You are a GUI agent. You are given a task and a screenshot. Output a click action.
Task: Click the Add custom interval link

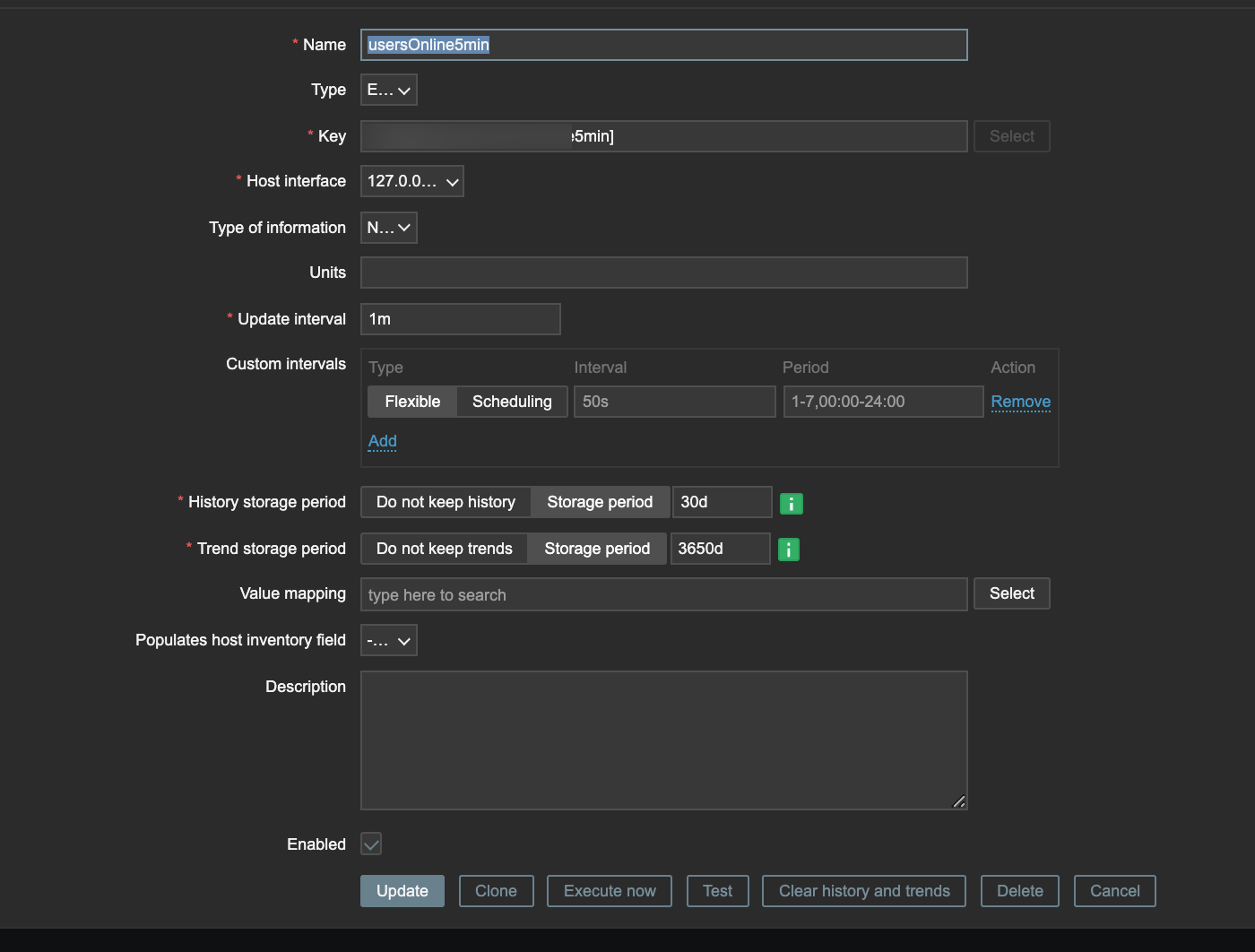pos(382,441)
